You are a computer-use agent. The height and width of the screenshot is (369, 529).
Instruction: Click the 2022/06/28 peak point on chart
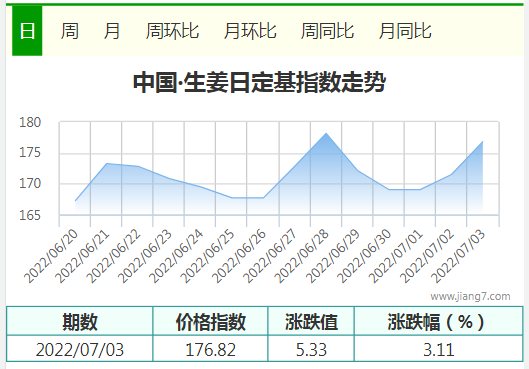point(326,134)
